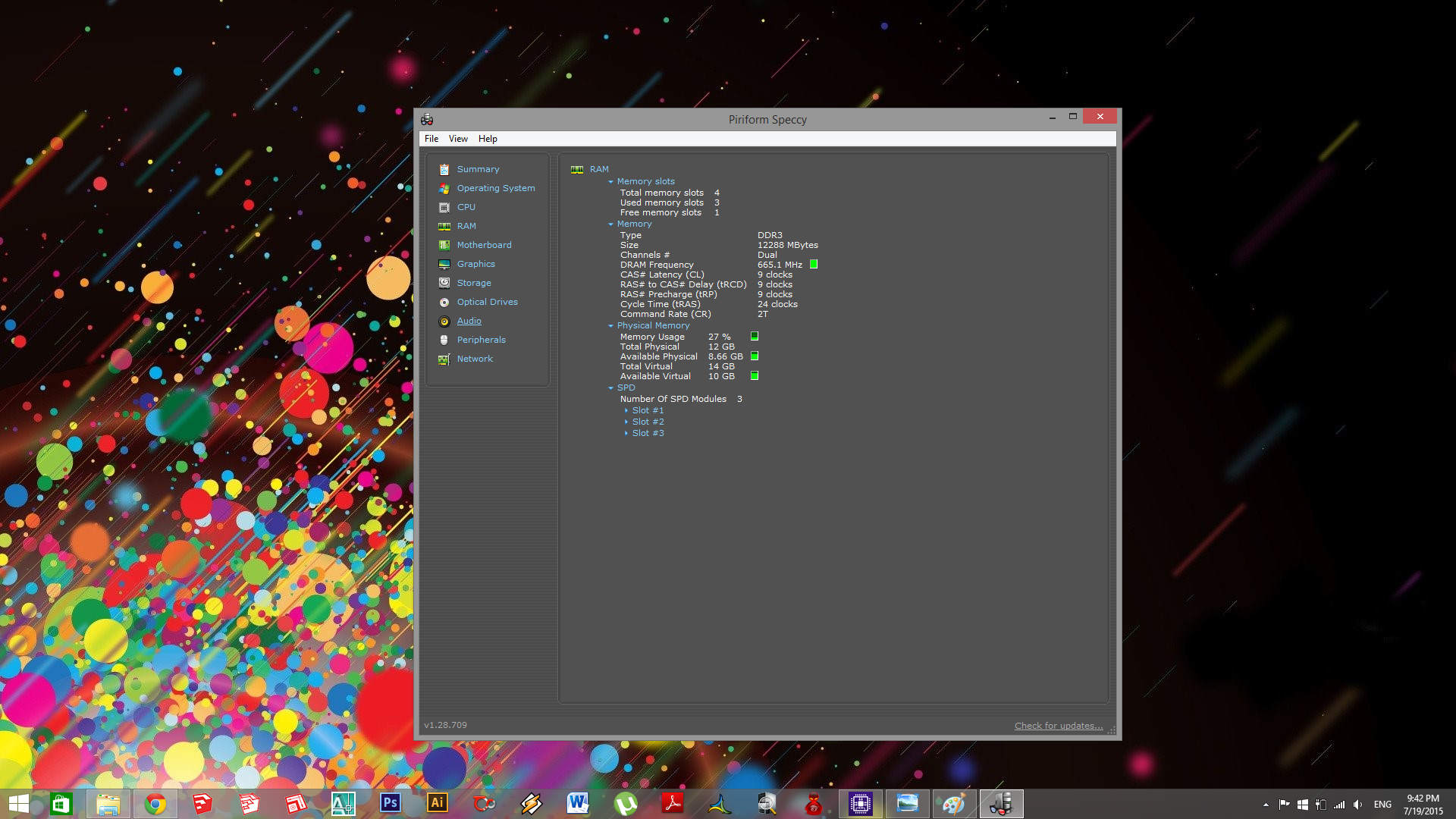Open the Optical Drives disc icon

pyautogui.click(x=444, y=302)
